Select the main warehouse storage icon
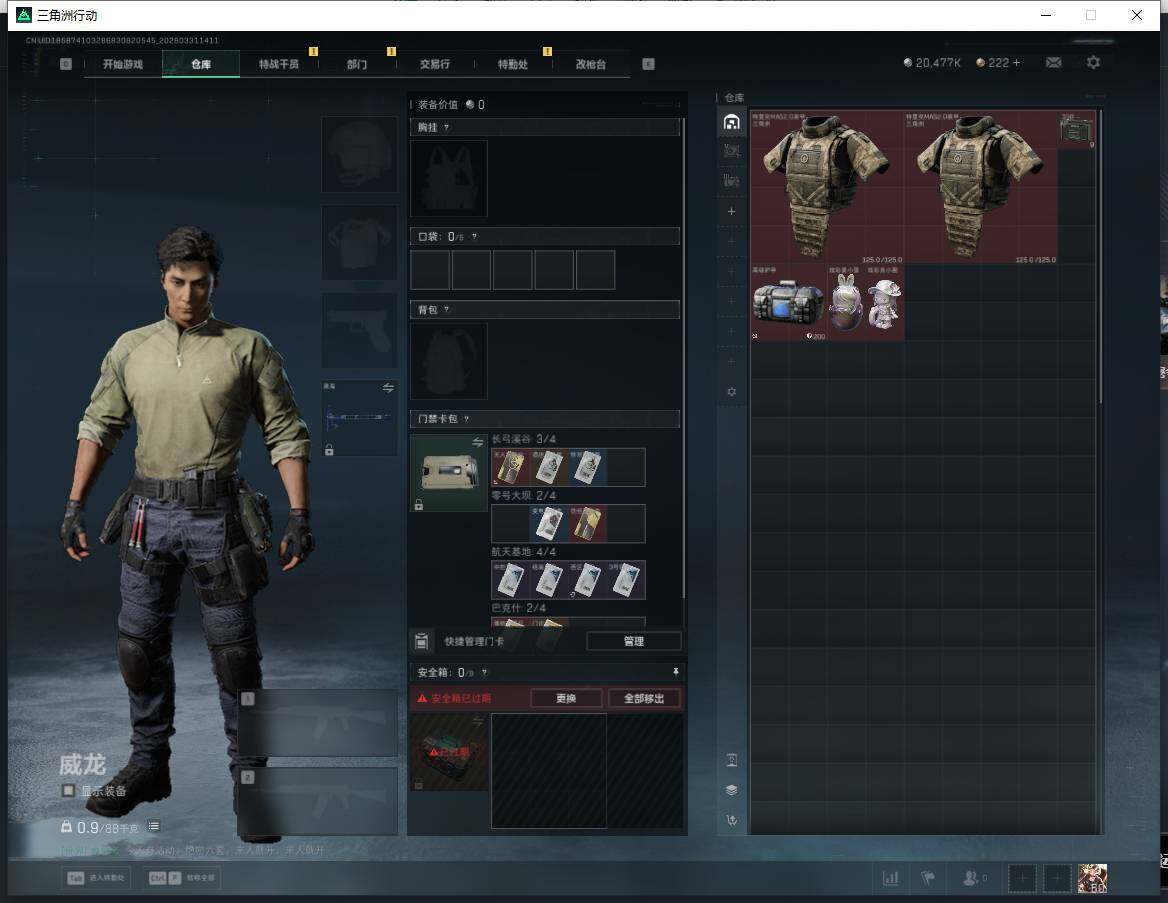Screen dimensions: 1168x903 (731, 122)
